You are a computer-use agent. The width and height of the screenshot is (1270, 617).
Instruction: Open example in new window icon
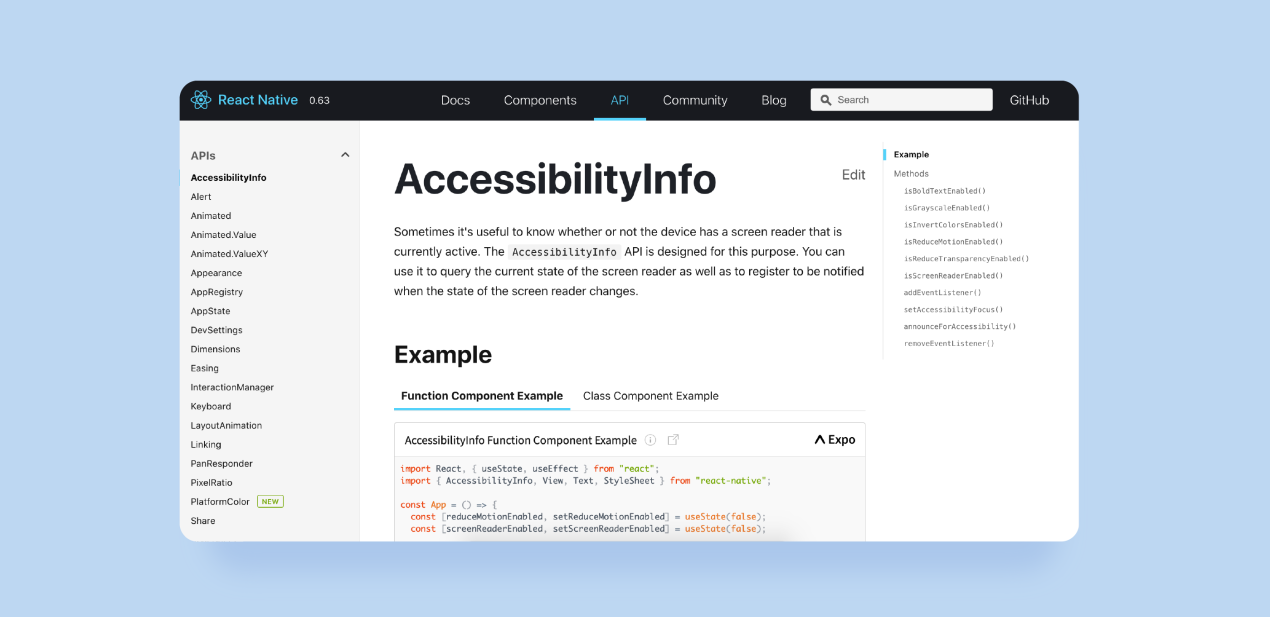coord(673,440)
